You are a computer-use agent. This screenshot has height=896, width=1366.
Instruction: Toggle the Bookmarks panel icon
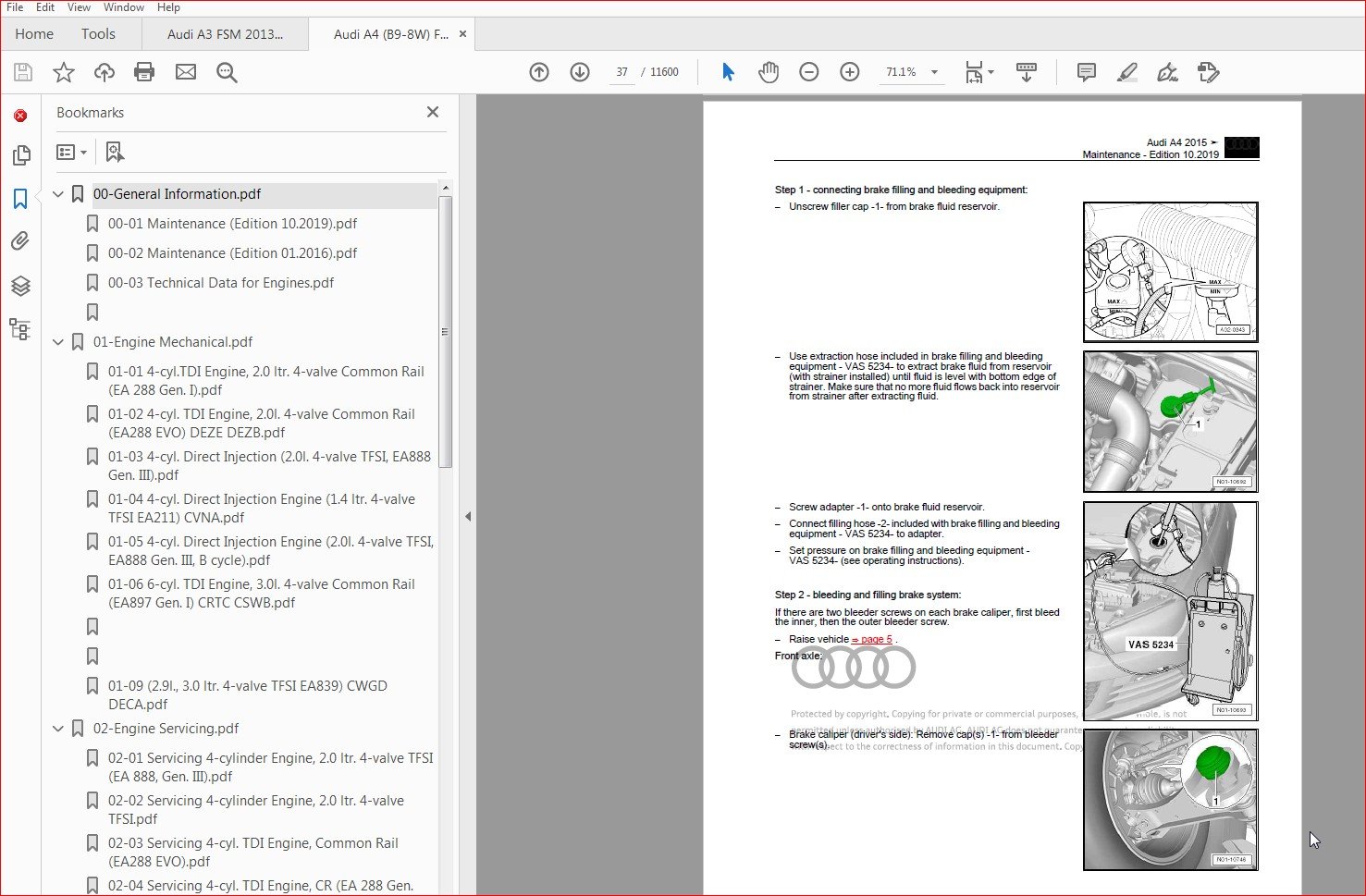[20, 198]
